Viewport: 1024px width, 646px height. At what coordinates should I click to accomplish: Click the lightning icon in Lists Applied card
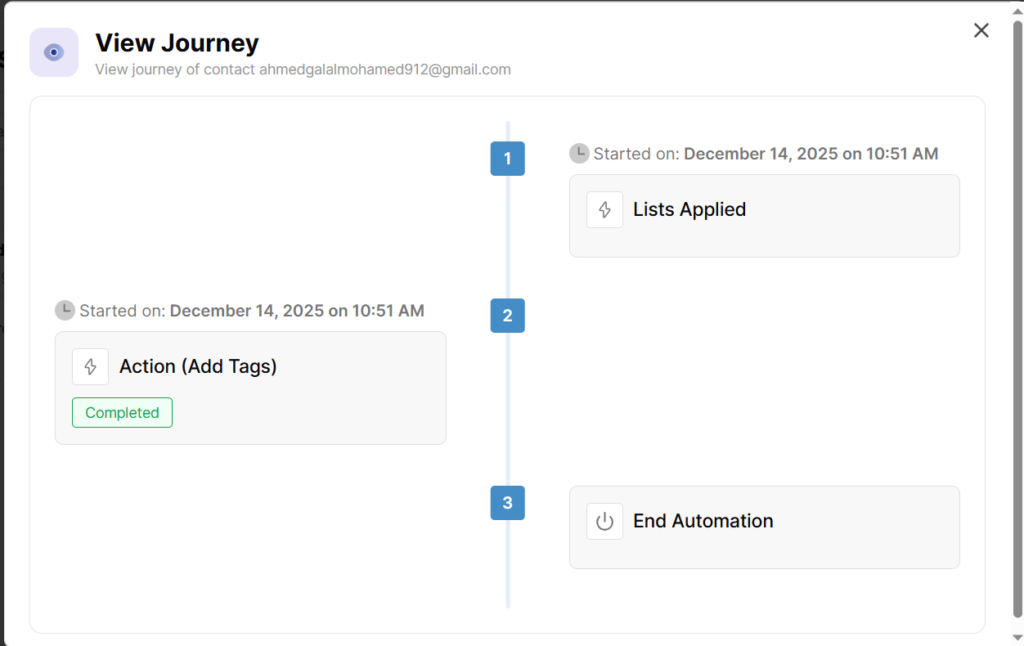(604, 210)
